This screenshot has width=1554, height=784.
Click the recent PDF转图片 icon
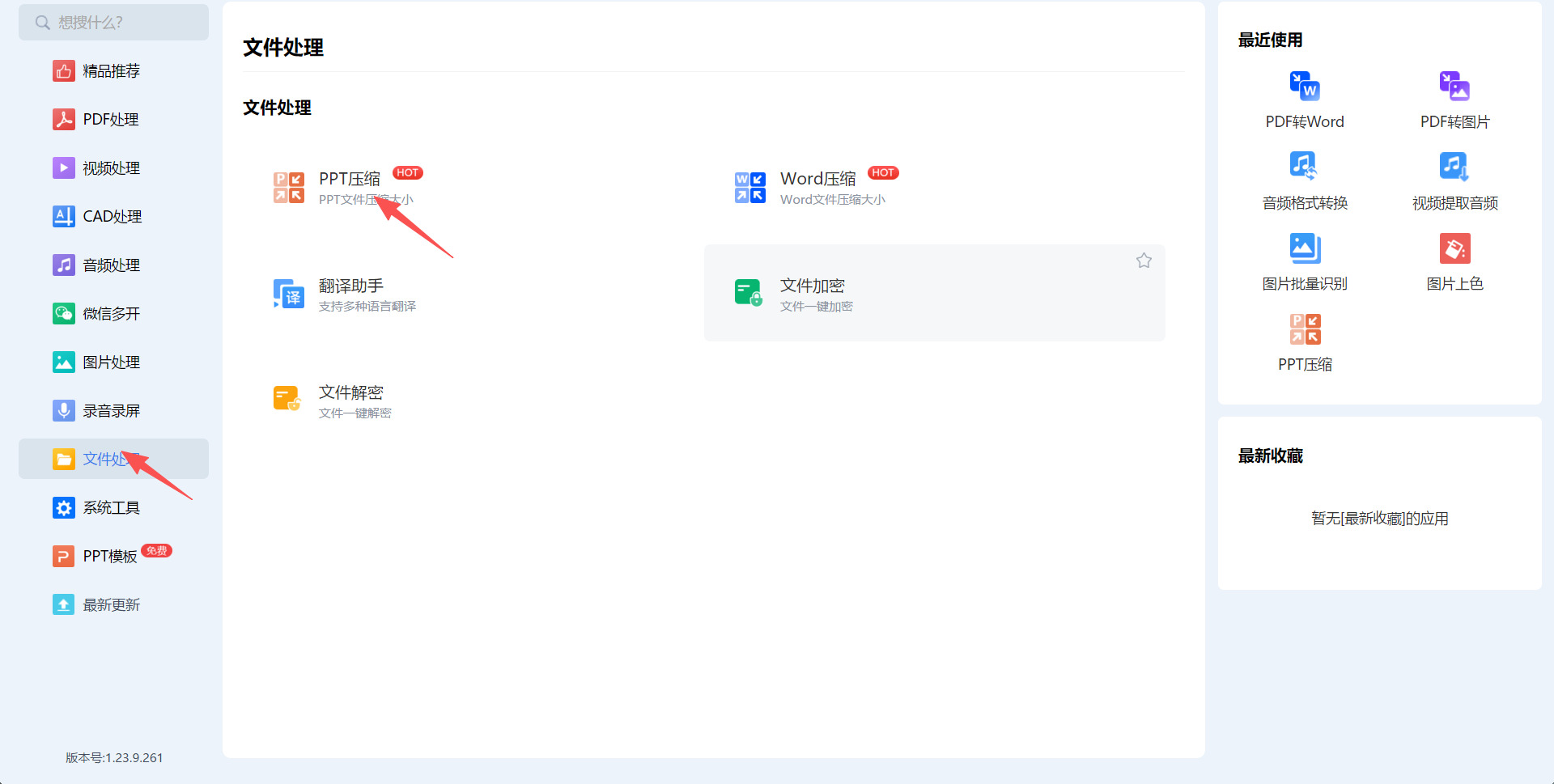click(x=1454, y=86)
